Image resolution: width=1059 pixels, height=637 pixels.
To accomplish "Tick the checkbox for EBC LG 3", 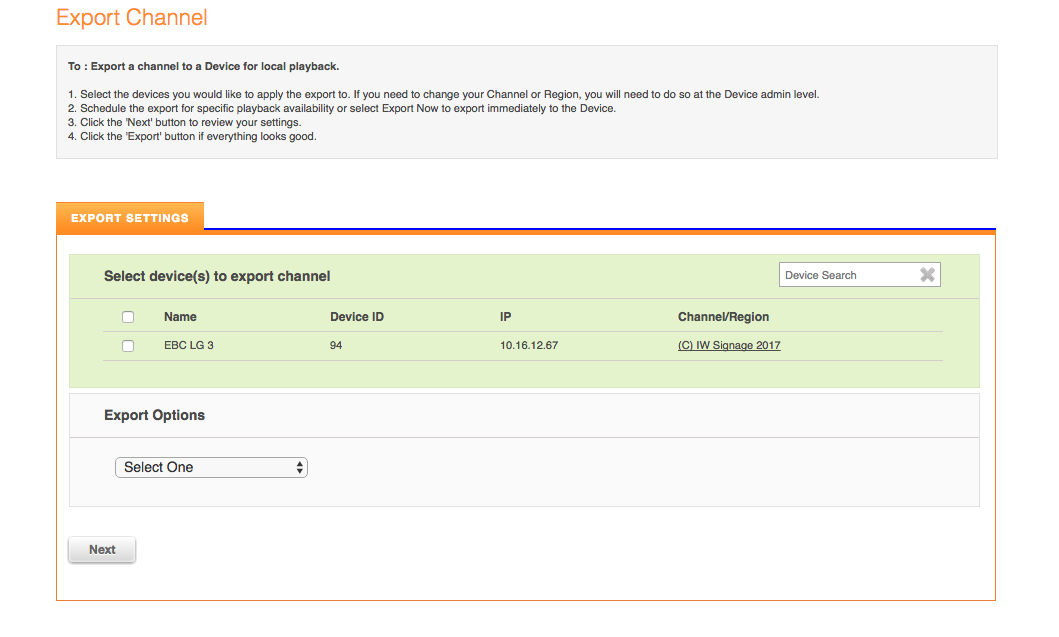I will 128,346.
